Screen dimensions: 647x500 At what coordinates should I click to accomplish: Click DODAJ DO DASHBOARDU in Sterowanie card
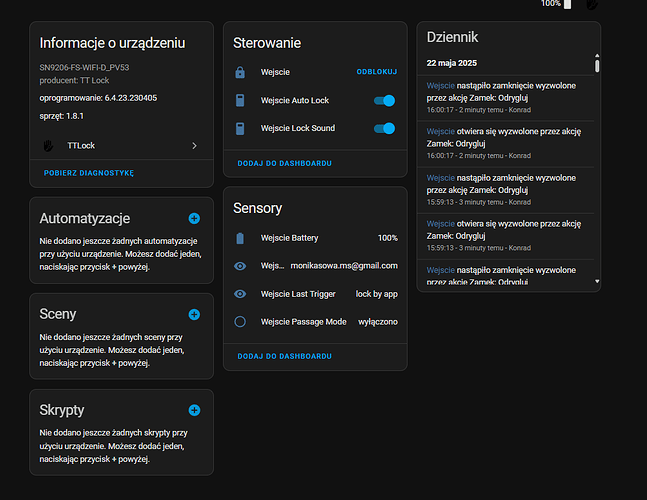point(284,163)
